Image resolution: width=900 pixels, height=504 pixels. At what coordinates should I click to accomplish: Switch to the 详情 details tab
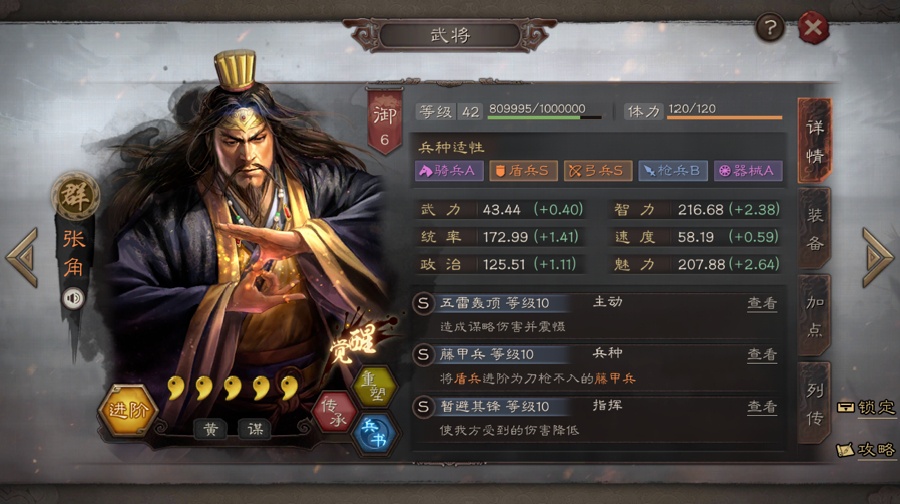tap(814, 141)
